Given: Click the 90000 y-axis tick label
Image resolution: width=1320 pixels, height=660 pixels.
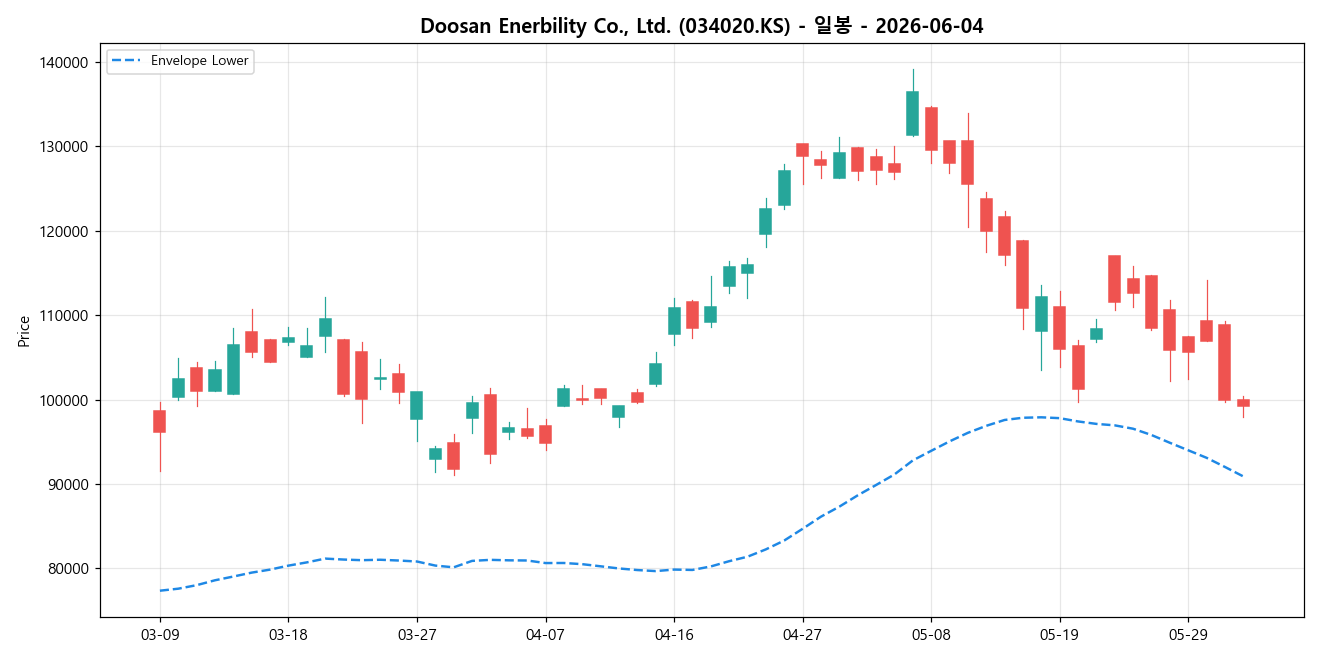Looking at the screenshot, I should click(66, 485).
